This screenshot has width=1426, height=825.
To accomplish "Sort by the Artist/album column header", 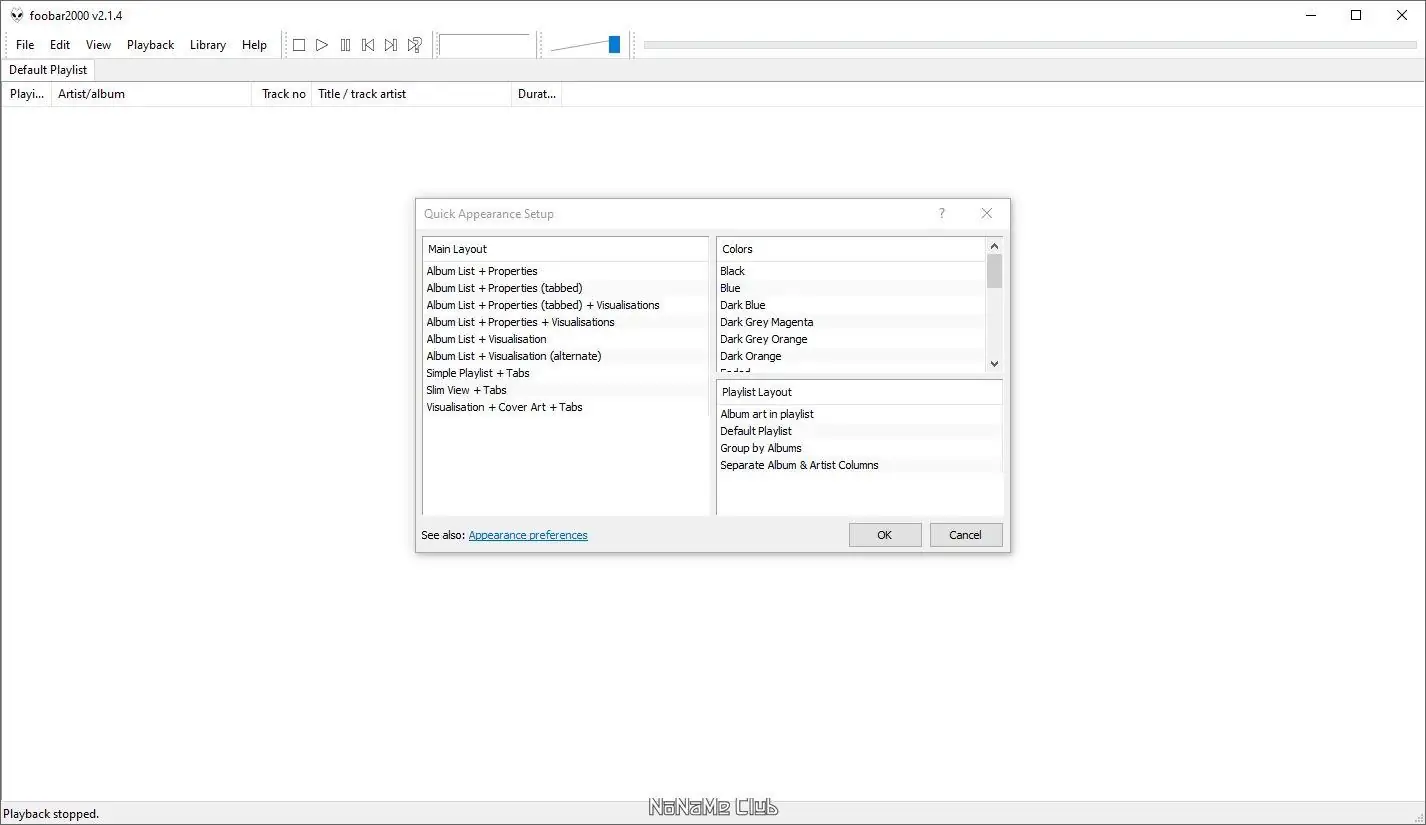I will click(x=151, y=94).
